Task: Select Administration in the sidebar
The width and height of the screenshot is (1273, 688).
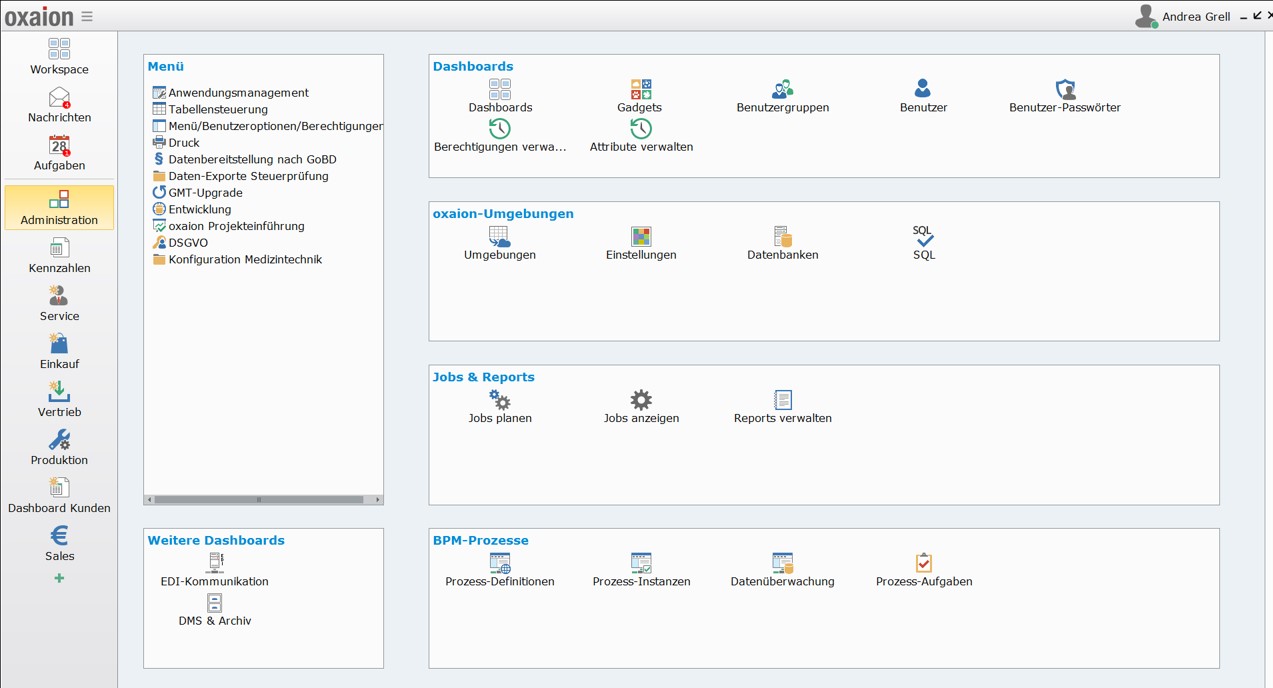Action: pos(59,208)
